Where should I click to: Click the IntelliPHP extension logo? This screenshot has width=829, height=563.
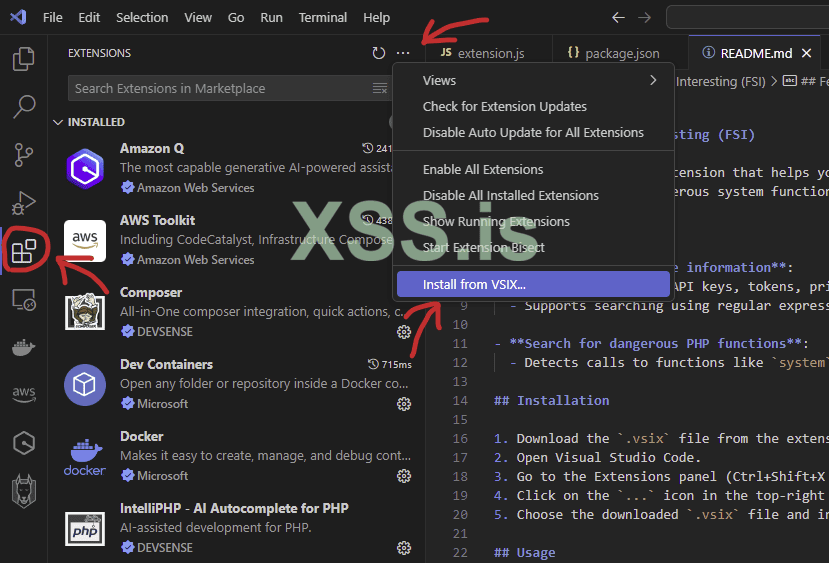click(85, 529)
